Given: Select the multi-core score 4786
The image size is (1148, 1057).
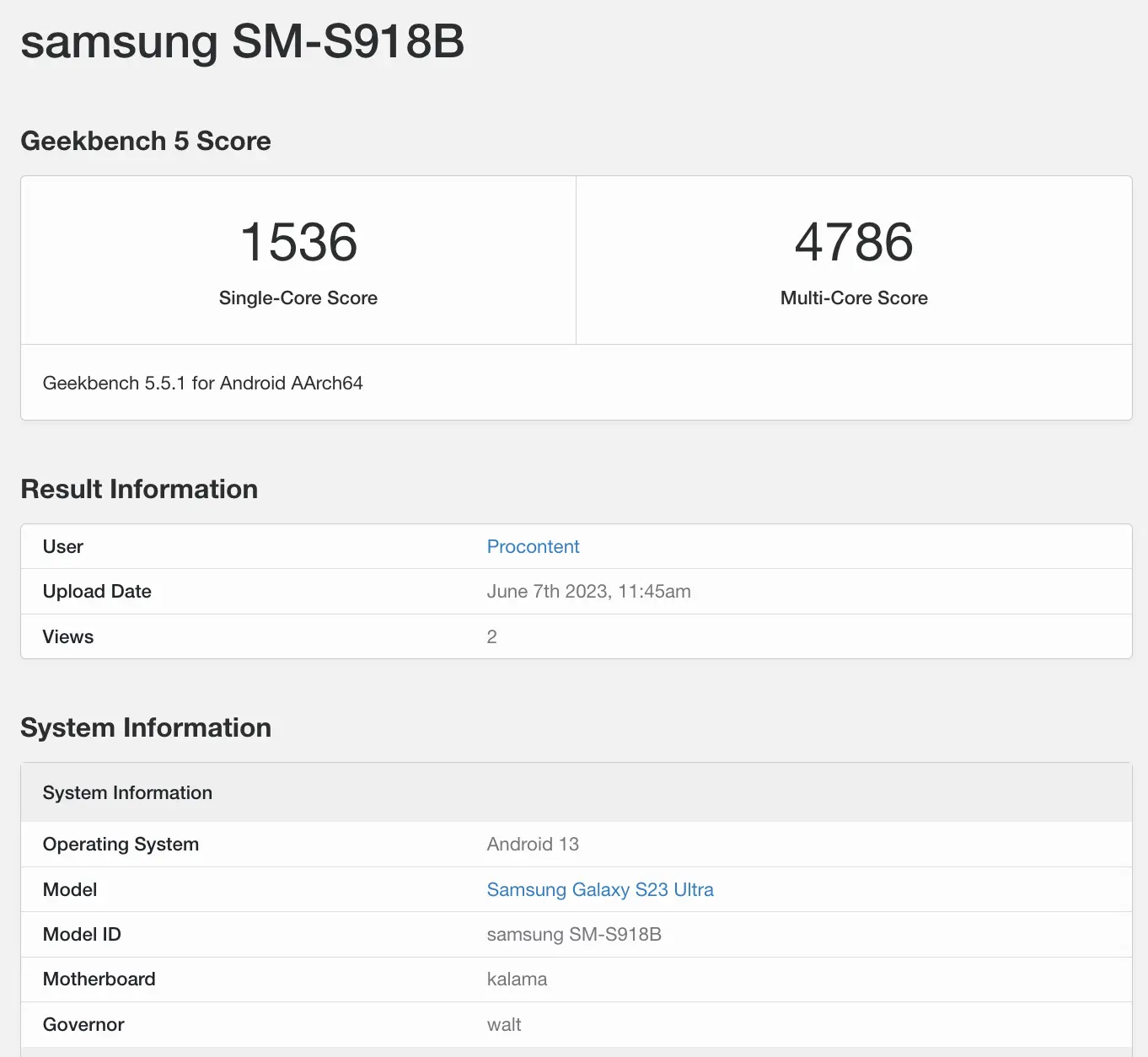Looking at the screenshot, I should coord(854,242).
